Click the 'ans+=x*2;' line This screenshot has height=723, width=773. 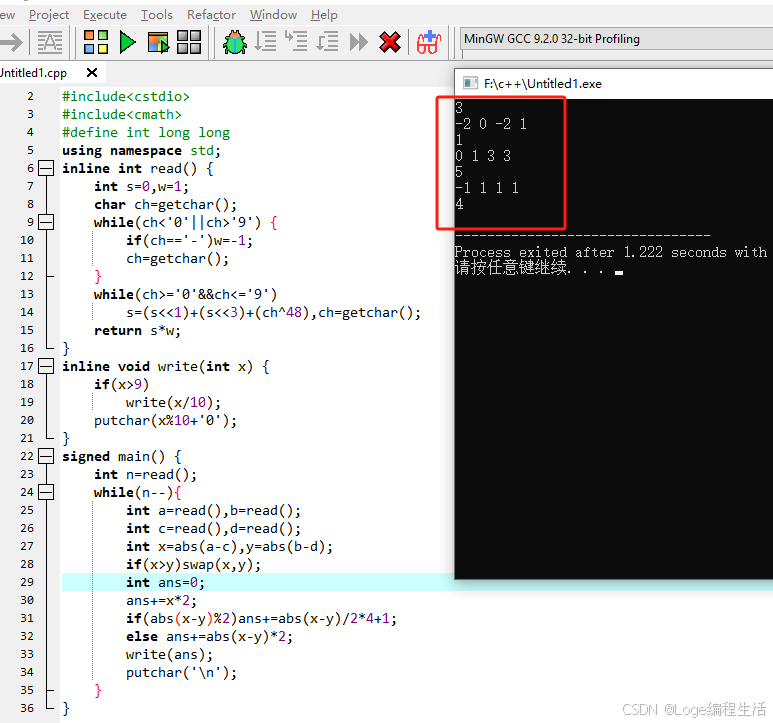point(162,600)
